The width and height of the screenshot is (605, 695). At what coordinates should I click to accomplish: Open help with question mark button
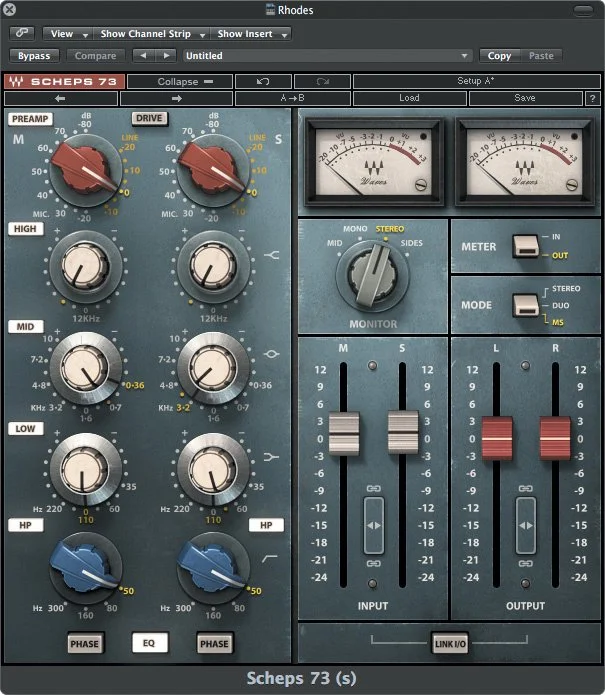point(592,98)
